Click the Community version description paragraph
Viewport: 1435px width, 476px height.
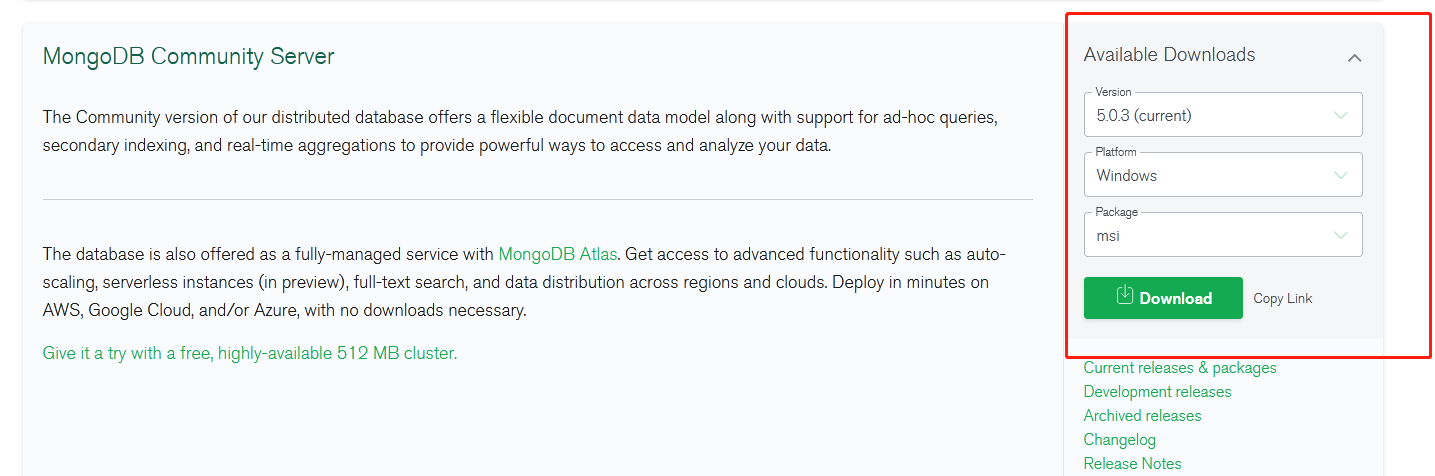tap(519, 131)
